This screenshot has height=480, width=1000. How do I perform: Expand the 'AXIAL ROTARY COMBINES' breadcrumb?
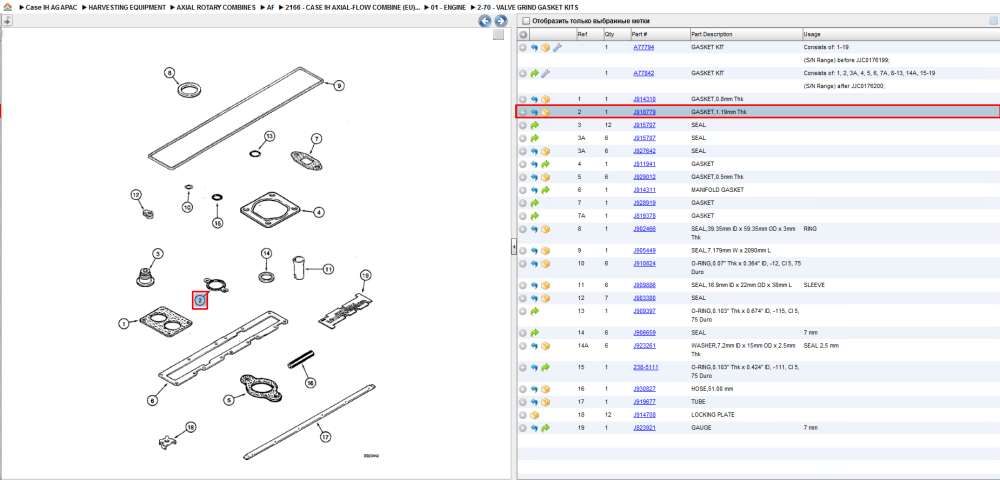pos(215,7)
